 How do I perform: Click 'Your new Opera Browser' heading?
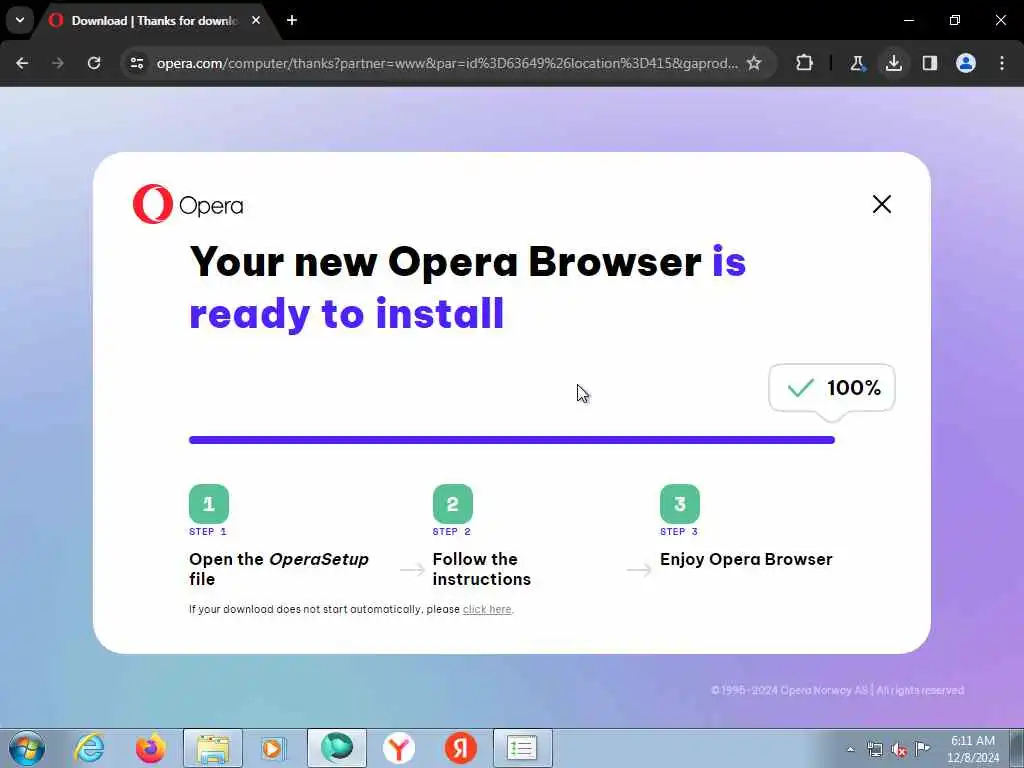coord(445,262)
